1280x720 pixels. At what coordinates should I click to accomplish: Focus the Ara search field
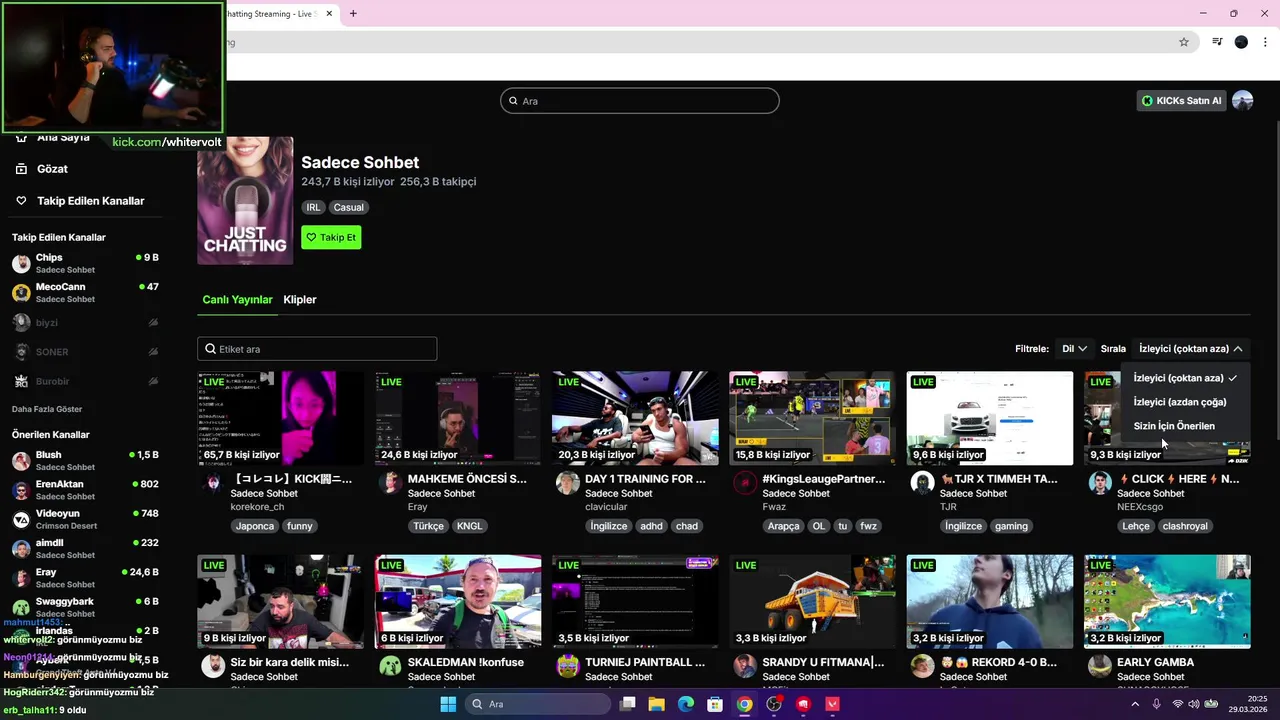640,101
